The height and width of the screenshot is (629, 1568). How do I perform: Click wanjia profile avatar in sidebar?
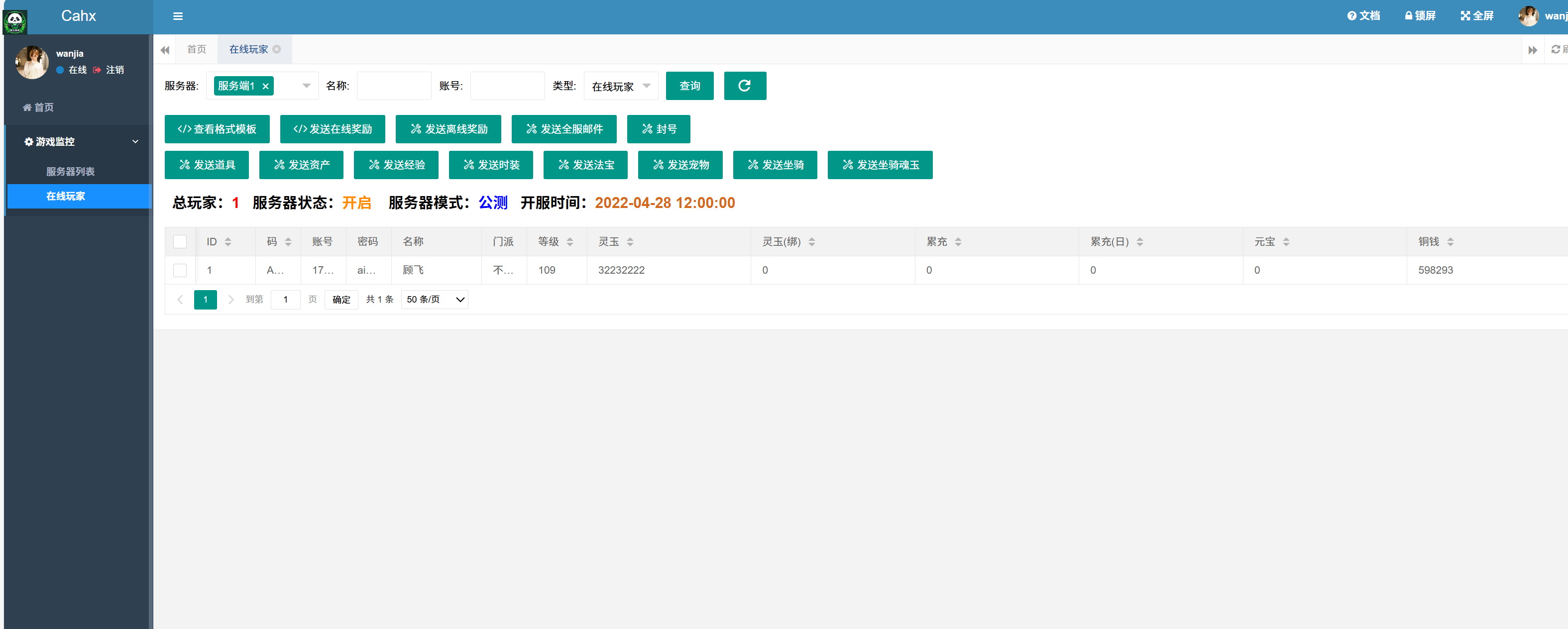(x=32, y=62)
